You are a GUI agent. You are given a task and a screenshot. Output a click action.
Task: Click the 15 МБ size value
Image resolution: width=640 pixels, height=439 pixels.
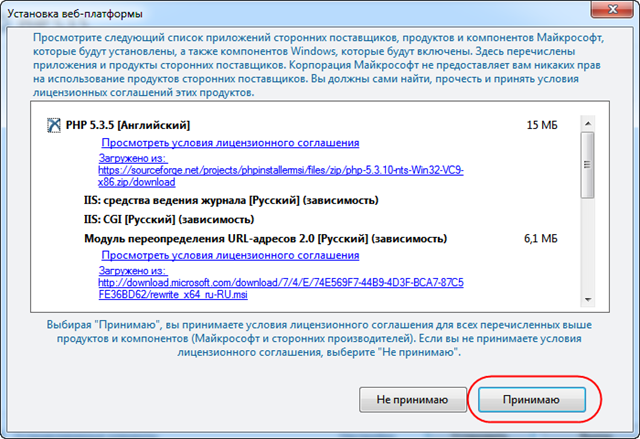pyautogui.click(x=542, y=125)
